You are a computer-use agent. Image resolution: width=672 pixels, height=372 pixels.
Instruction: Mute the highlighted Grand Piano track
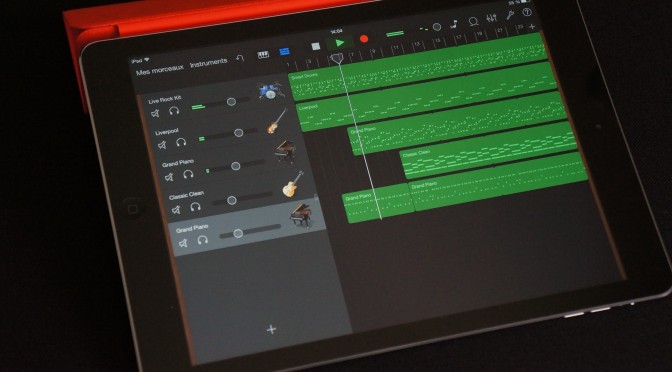183,243
